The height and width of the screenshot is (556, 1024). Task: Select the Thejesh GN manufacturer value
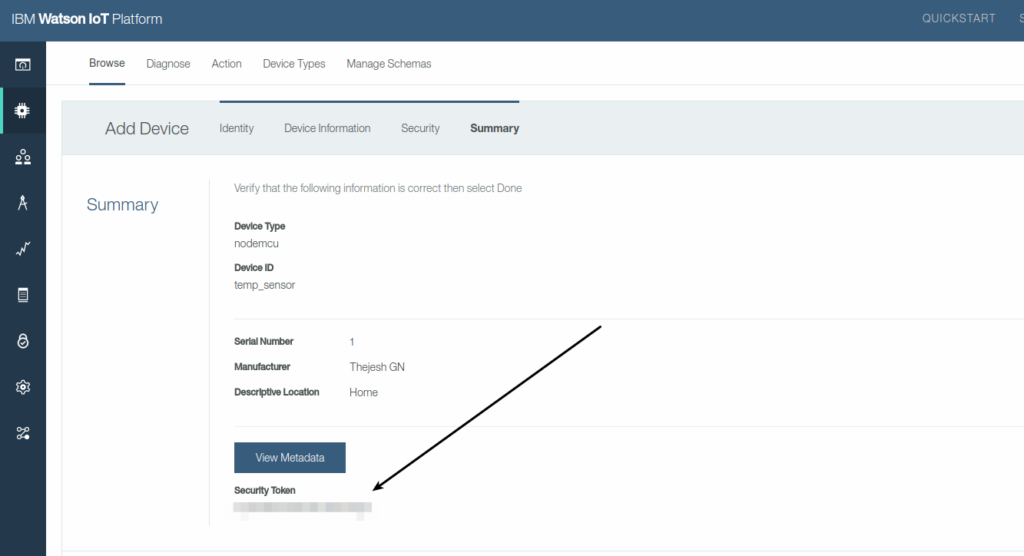click(x=377, y=367)
